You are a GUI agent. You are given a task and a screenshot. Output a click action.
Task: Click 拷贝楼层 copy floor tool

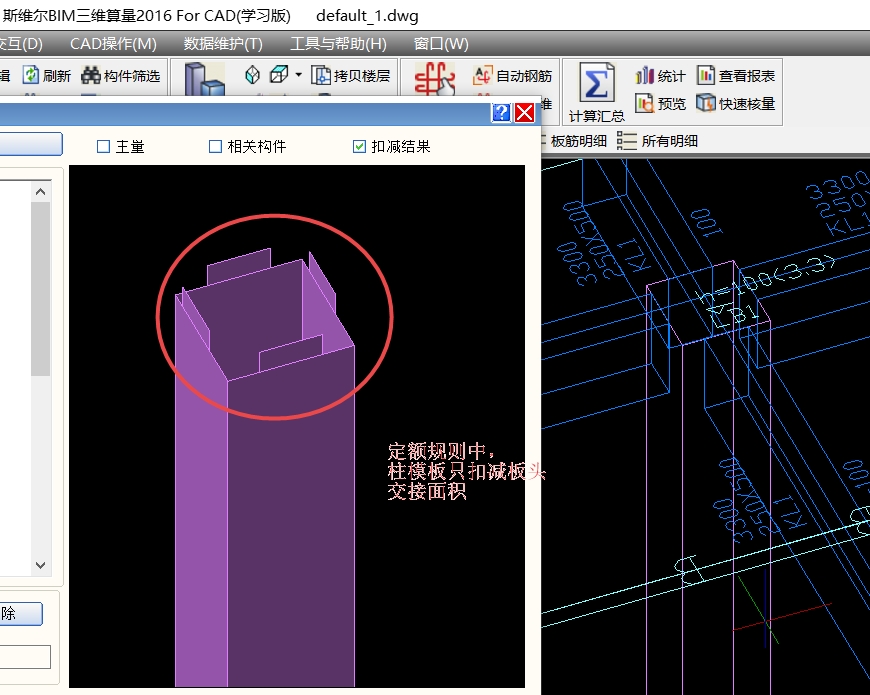click(x=351, y=75)
